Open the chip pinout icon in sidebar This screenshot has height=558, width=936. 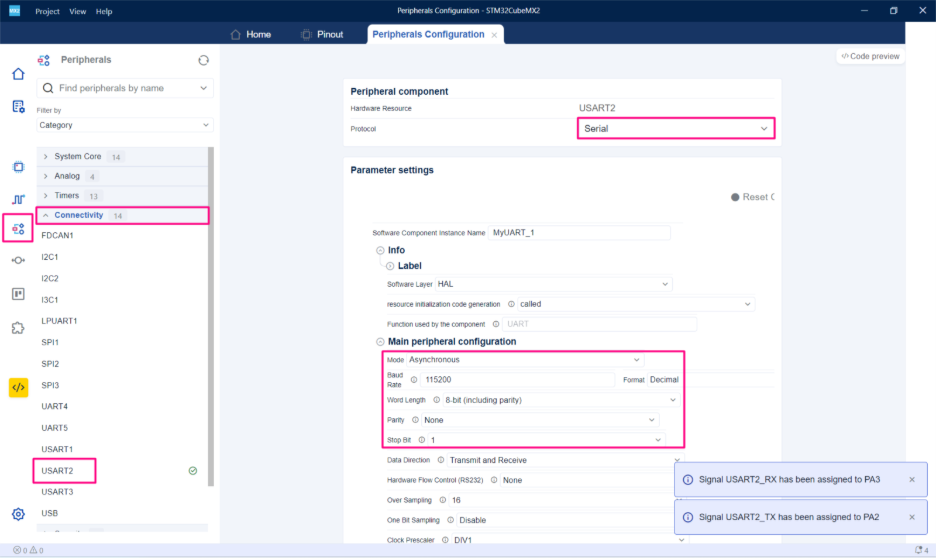pyautogui.click(x=19, y=167)
